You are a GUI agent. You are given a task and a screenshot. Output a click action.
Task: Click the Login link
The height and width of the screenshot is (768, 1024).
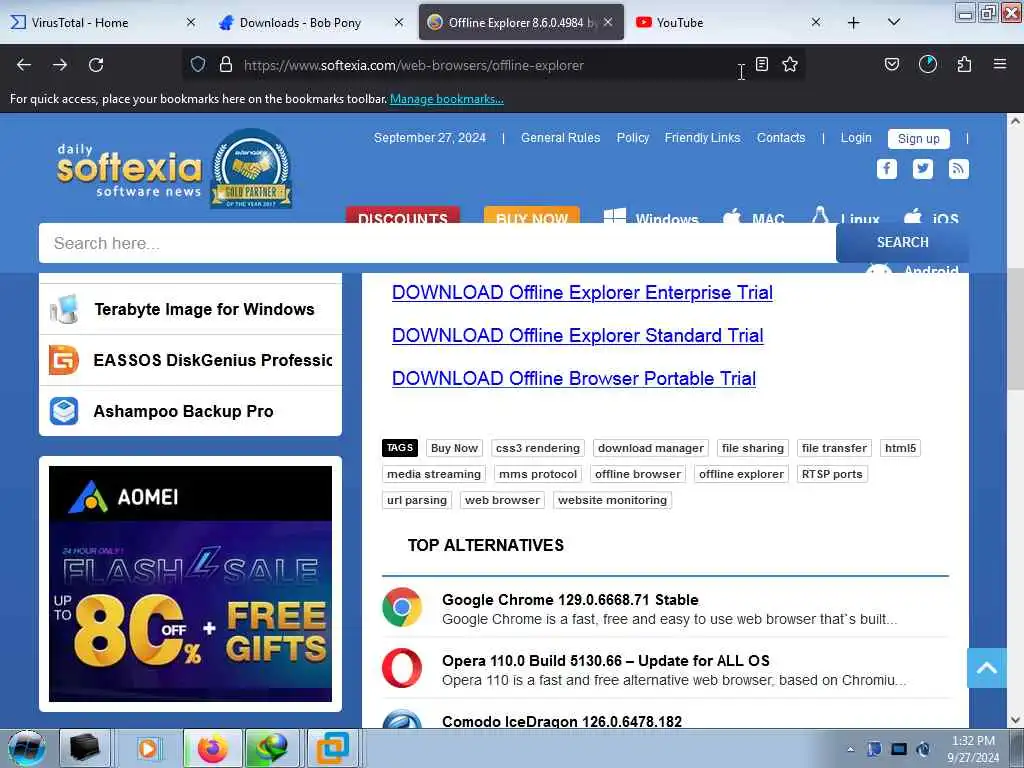pos(856,138)
